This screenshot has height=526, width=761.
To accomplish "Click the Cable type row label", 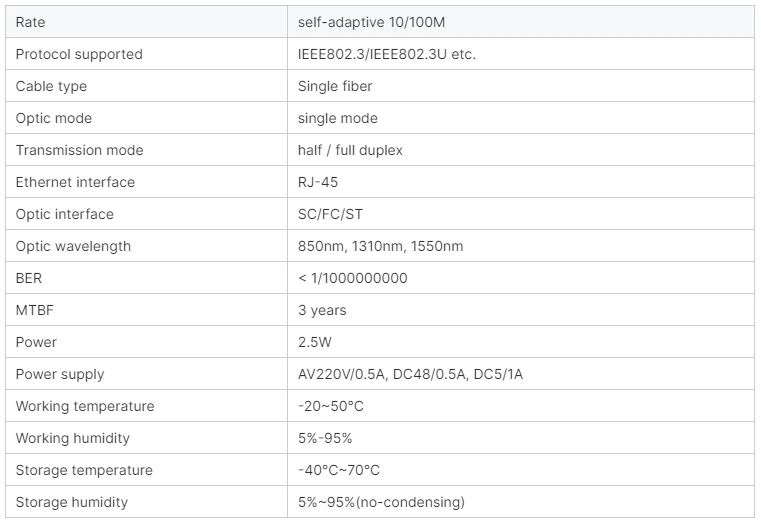I will 51,86.
